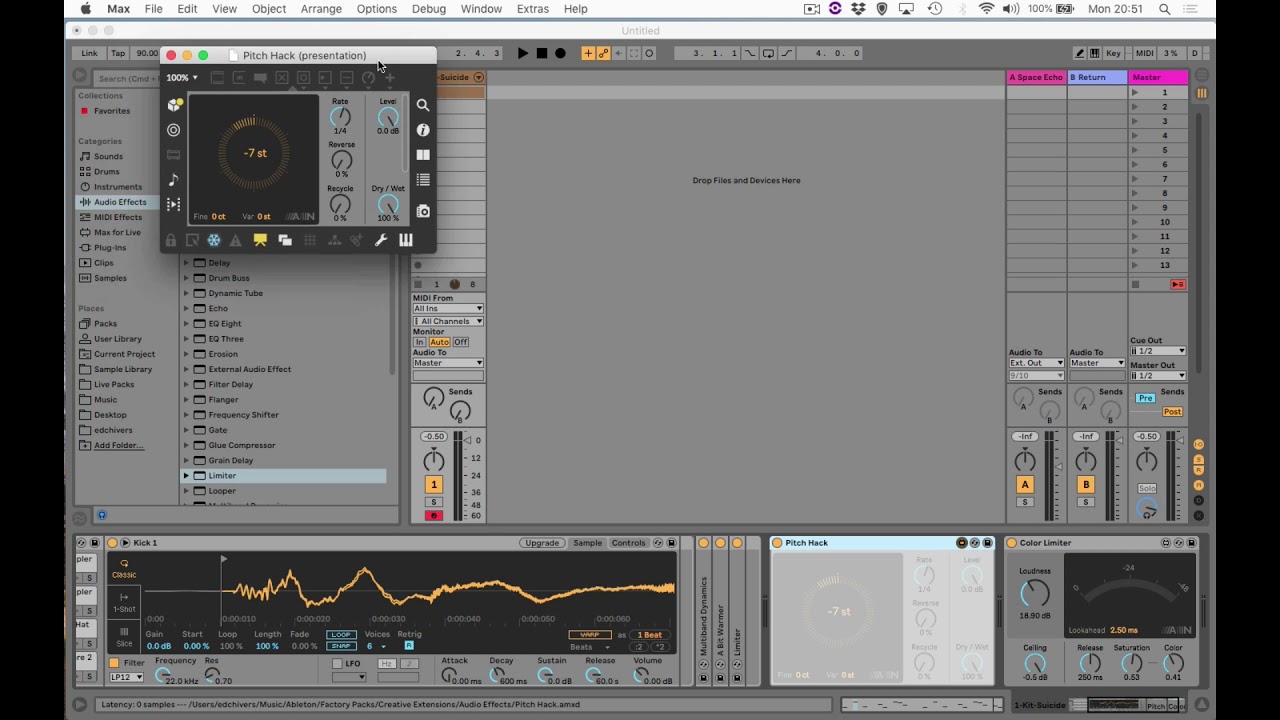Open the LP12 filter type dropdown
This screenshot has height=720, width=1280.
pyautogui.click(x=126, y=677)
